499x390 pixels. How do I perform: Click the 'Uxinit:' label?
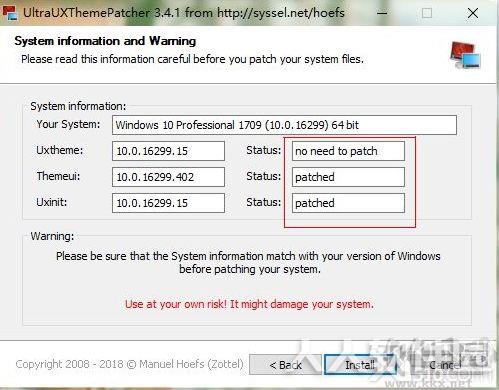click(52, 202)
